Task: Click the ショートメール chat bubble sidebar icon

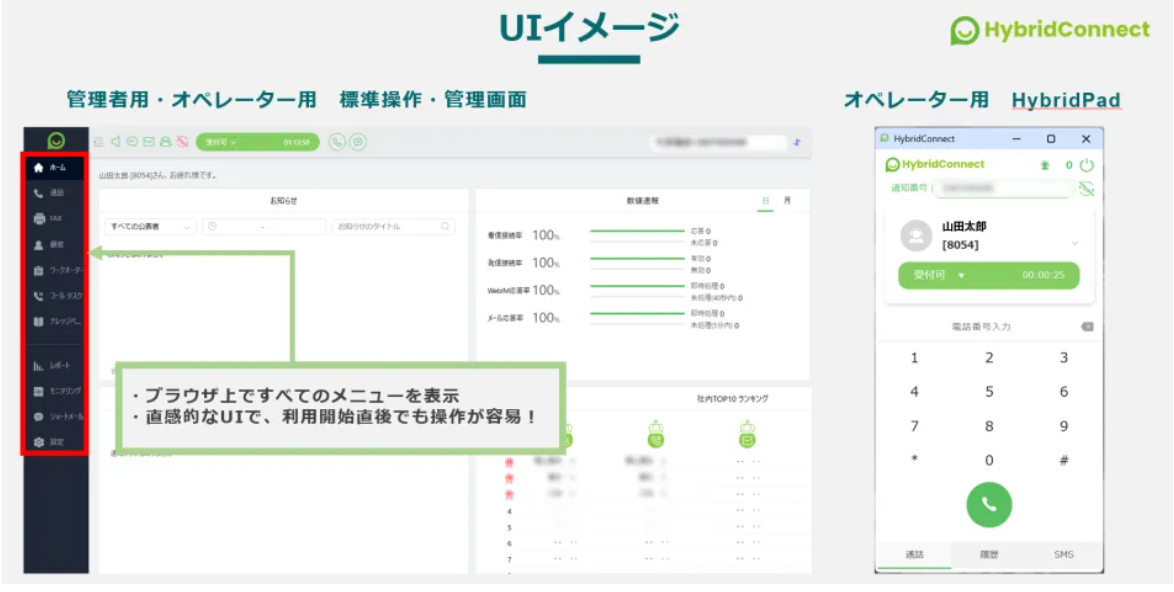Action: point(39,416)
